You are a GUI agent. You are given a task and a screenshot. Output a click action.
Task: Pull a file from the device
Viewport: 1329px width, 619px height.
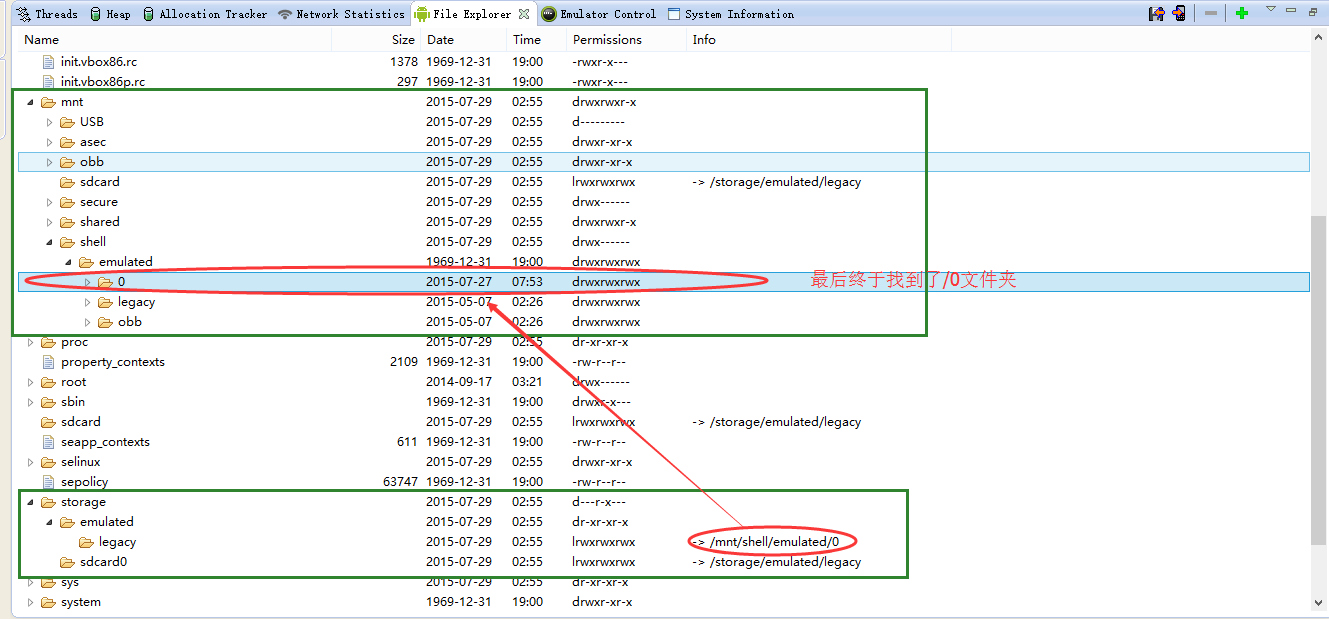tap(1157, 14)
